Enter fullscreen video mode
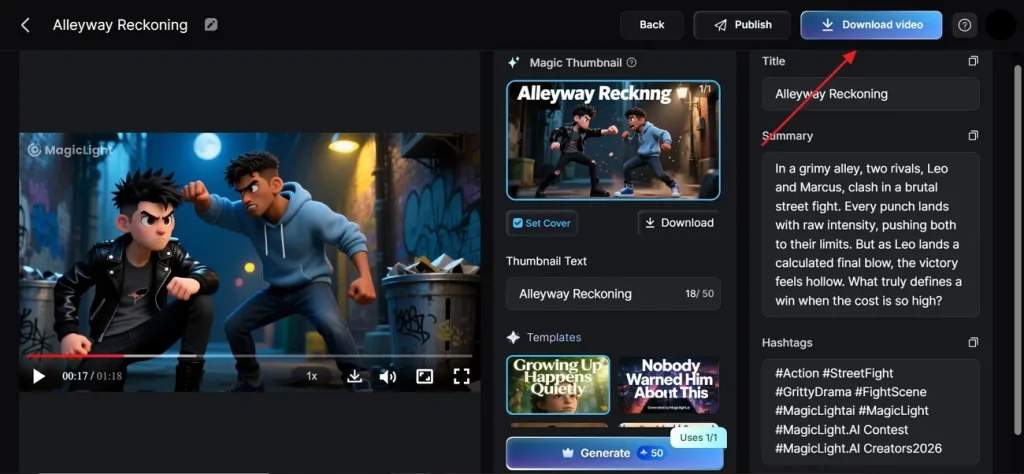Viewport: 1024px width, 474px height. click(x=461, y=376)
